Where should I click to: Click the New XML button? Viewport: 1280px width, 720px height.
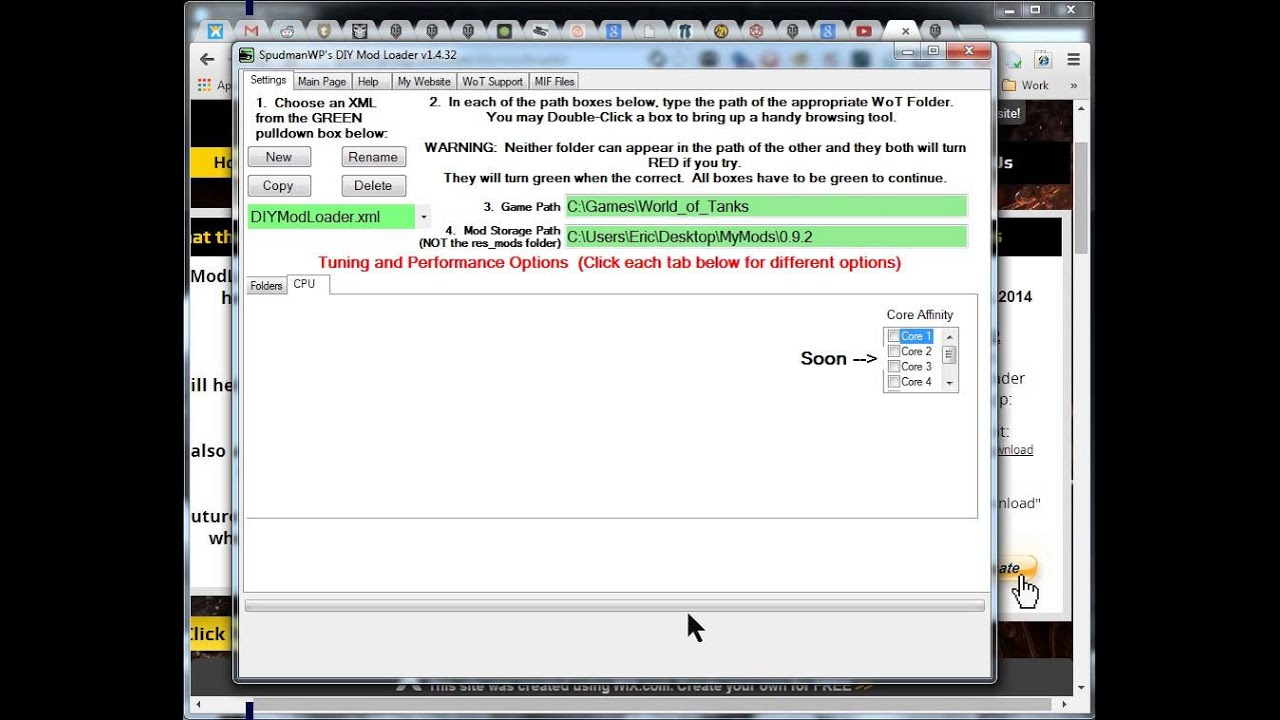[279, 157]
